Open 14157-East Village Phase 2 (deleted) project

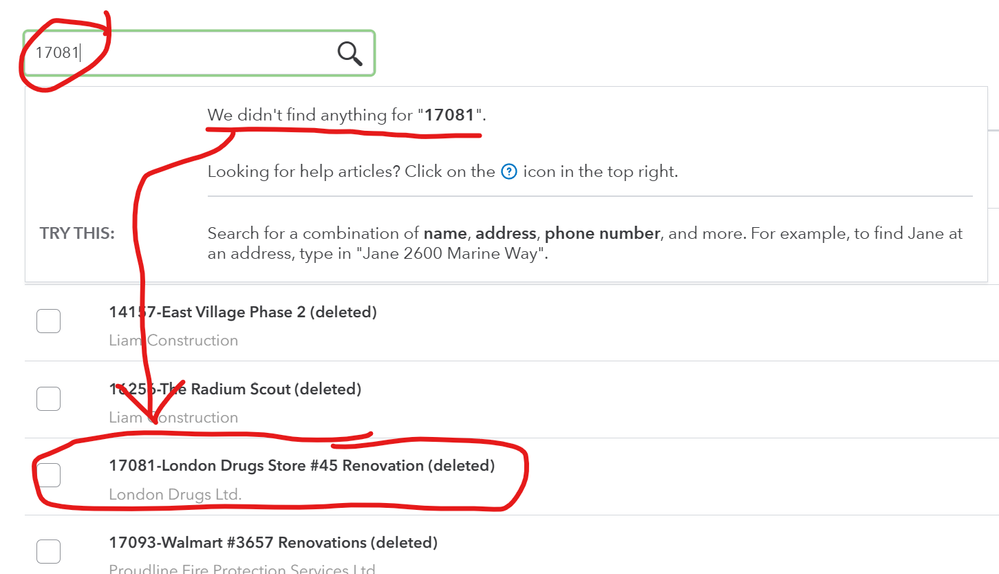[242, 312]
